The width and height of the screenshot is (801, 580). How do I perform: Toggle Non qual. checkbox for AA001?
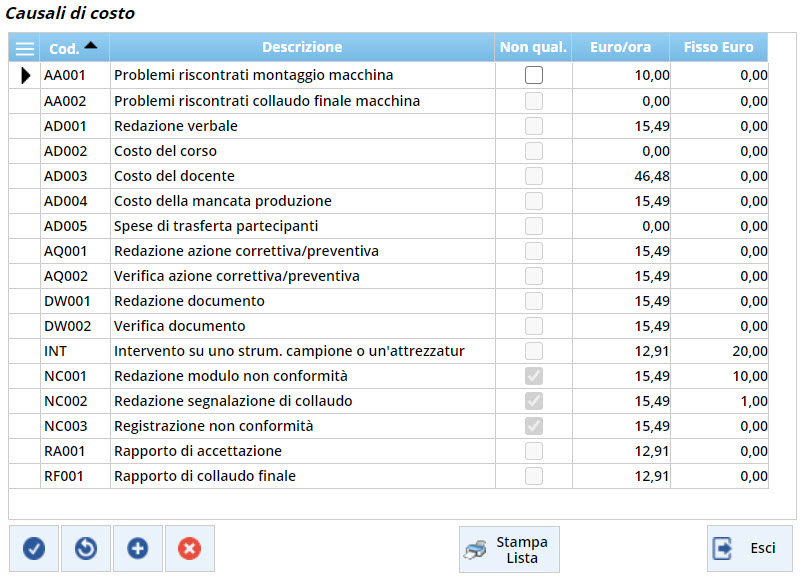click(x=534, y=75)
